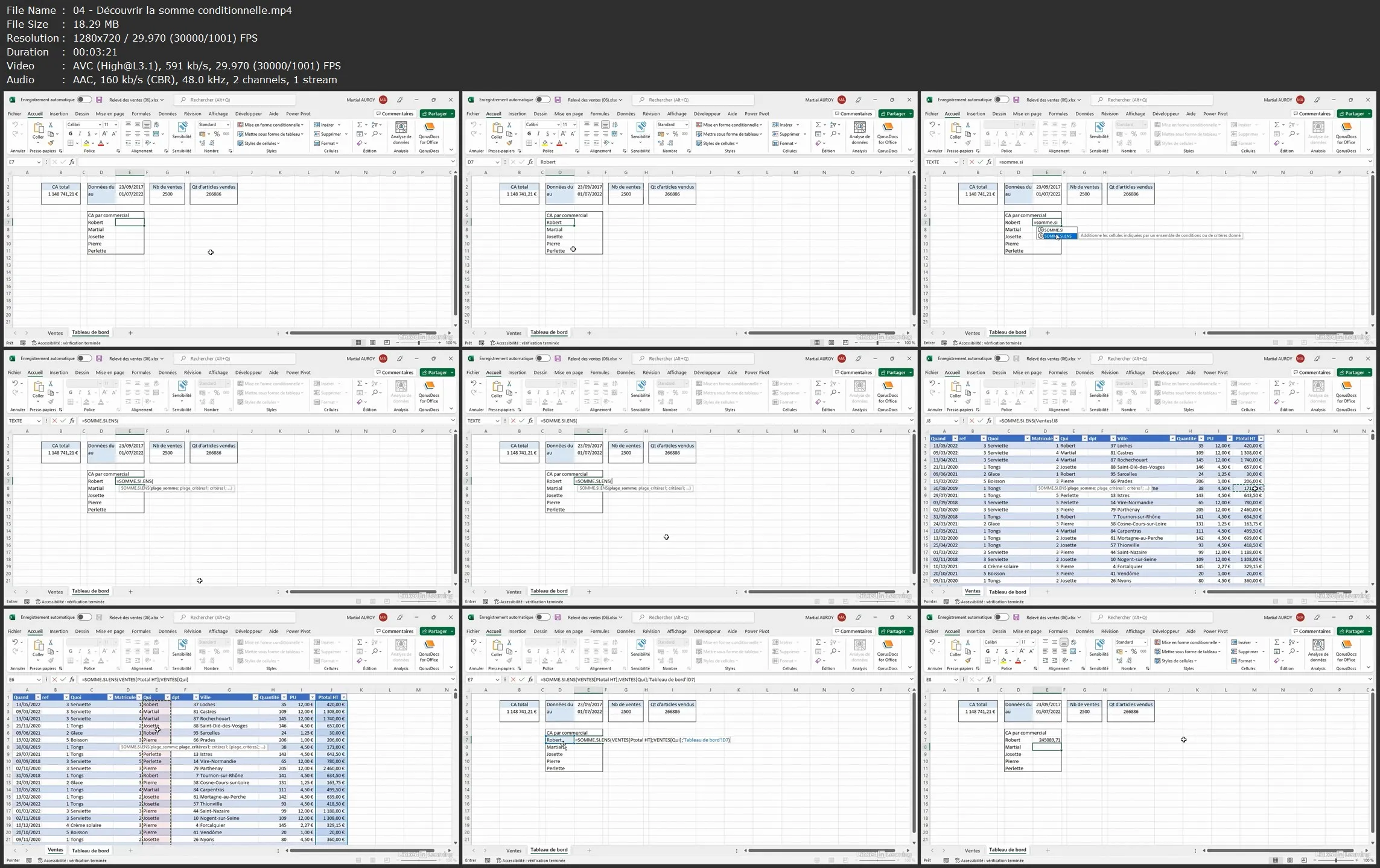This screenshot has width=1380, height=868.
Task: Open the Quand filter in the name box E6 frame
Action: point(37,697)
